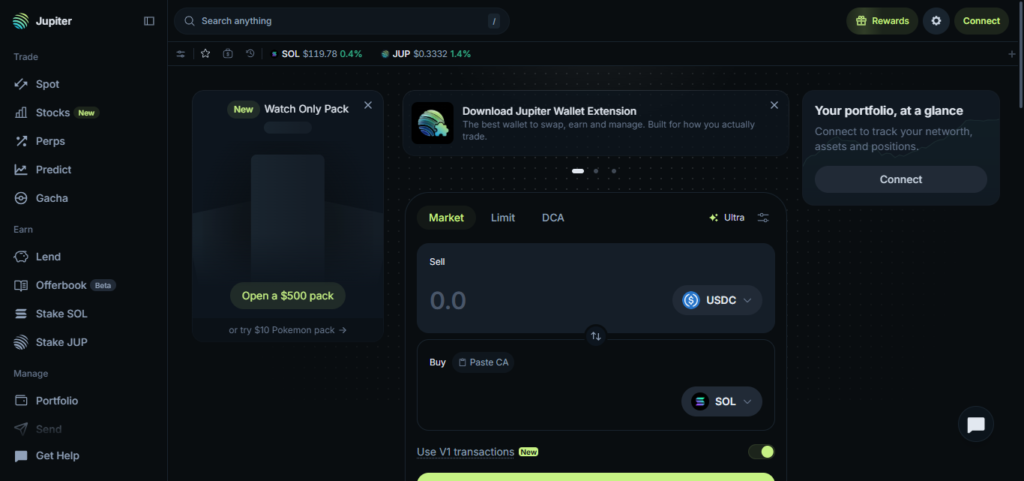
Task: Click the Jupiter Wallet Extension logo
Action: tap(432, 123)
